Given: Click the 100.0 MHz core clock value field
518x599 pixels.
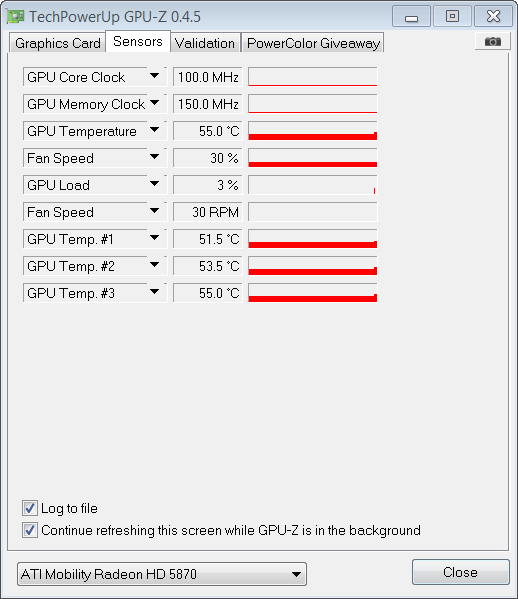Looking at the screenshot, I should pos(208,77).
